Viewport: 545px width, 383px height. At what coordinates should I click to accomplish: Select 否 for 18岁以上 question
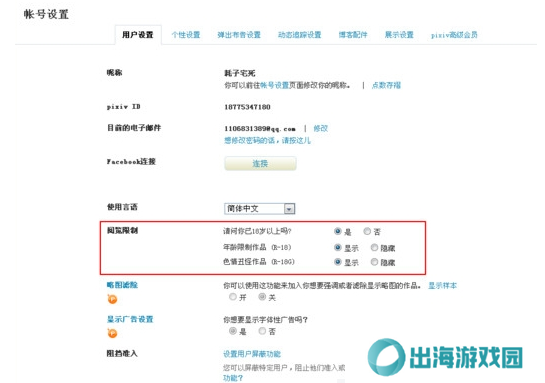367,231
